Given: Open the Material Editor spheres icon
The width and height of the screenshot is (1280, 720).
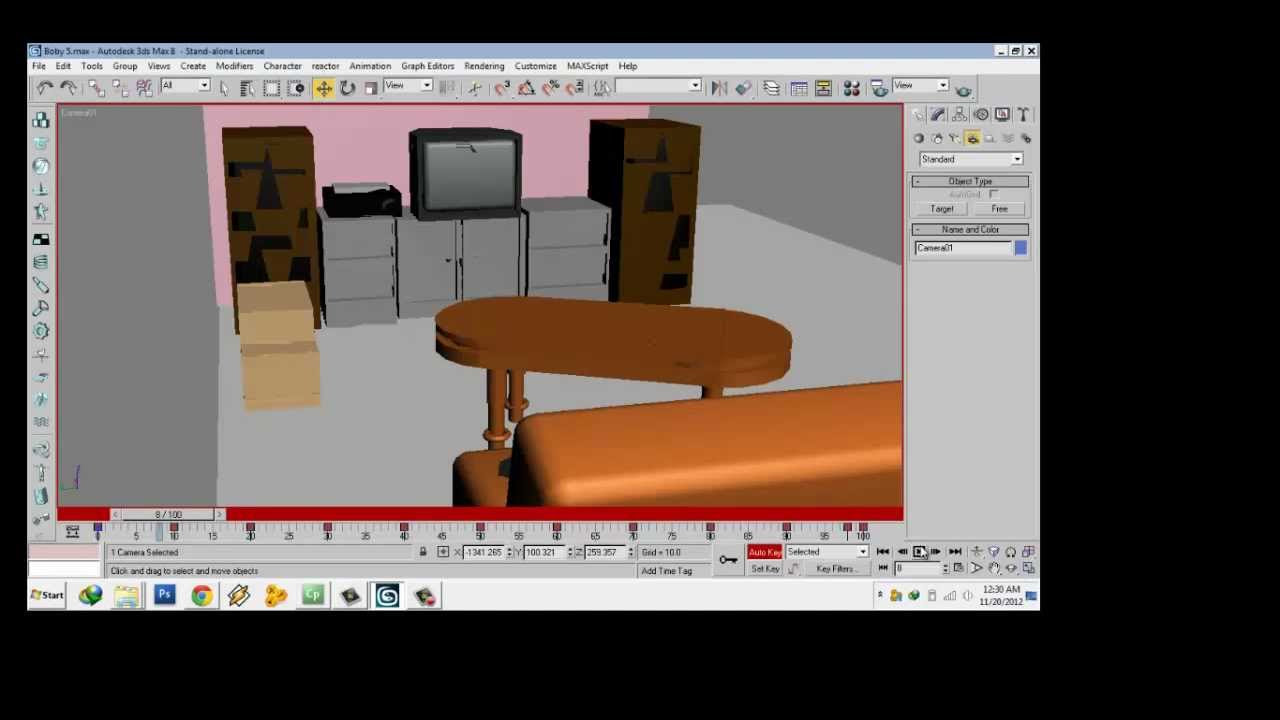Looking at the screenshot, I should pos(851,88).
